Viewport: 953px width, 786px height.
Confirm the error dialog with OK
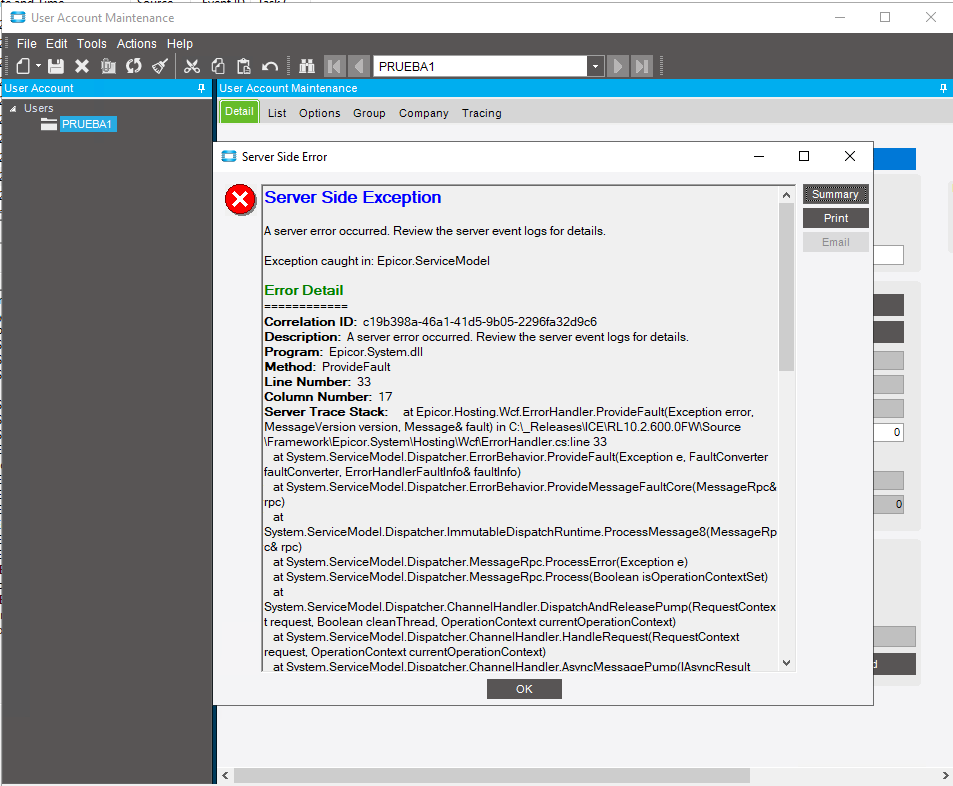pyautogui.click(x=524, y=689)
